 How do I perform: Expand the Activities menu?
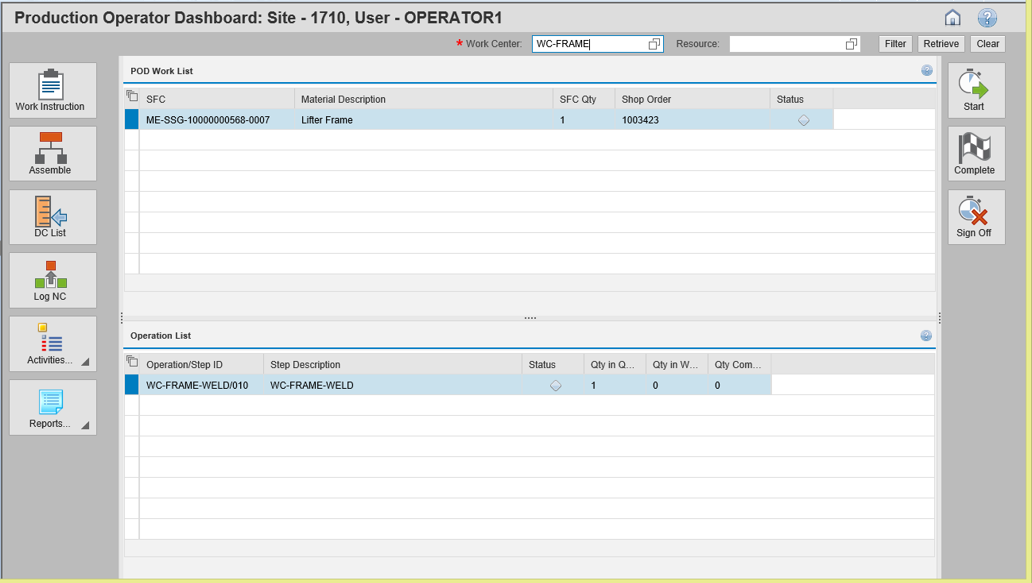coord(52,343)
